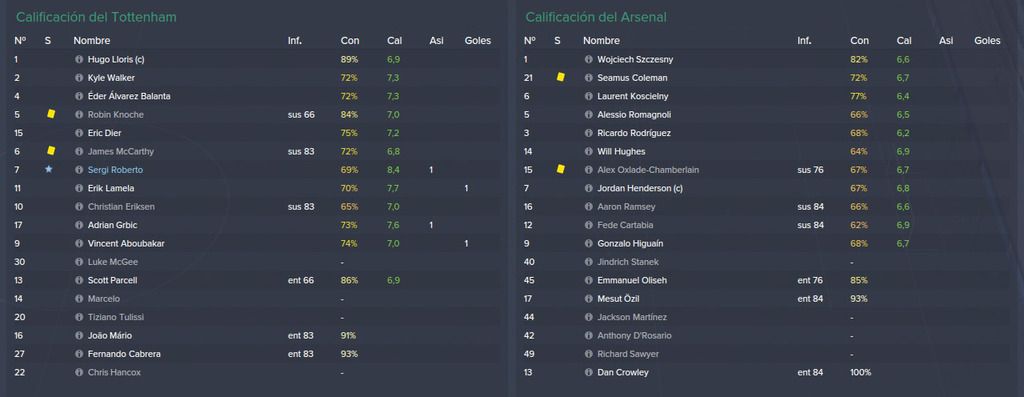1024x397 pixels.
Task: Sort Arsenal players by Nombre header
Action: coord(601,40)
